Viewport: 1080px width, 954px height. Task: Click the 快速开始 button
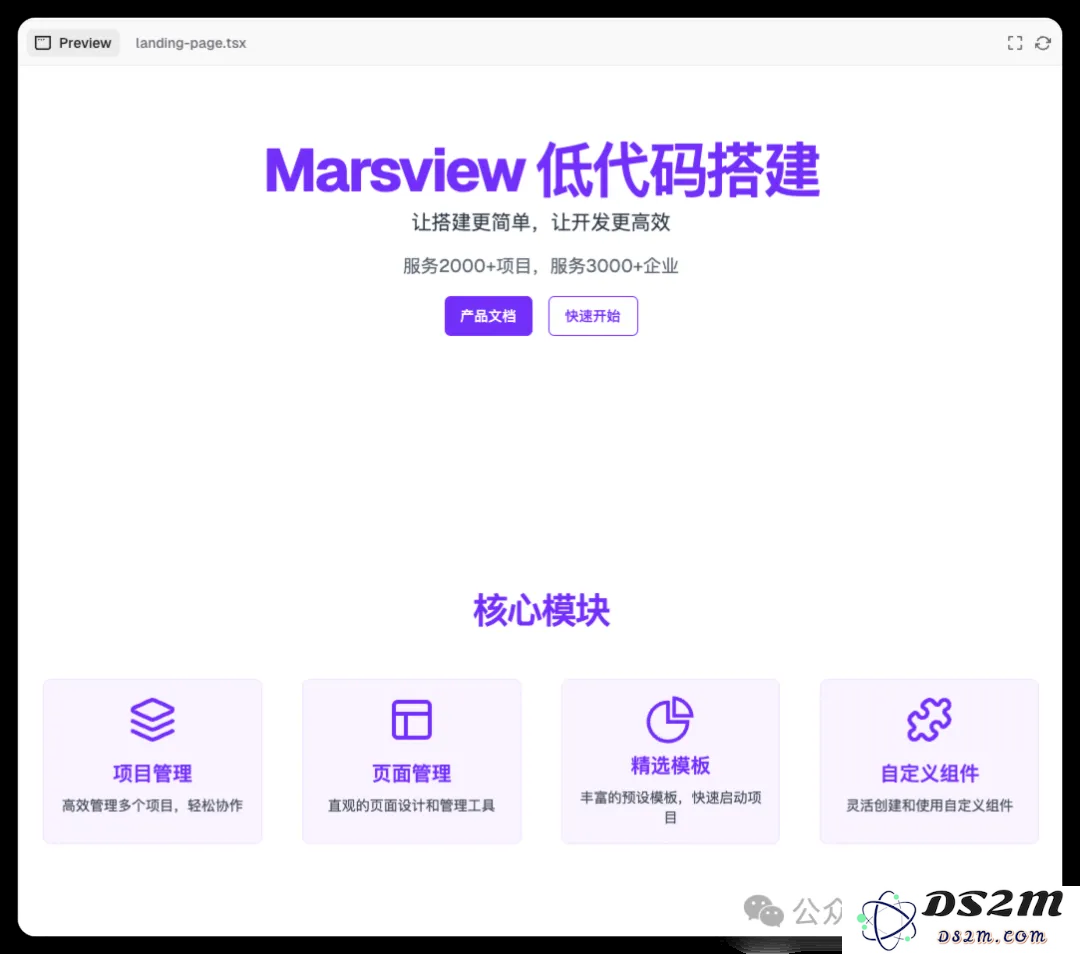[593, 316]
